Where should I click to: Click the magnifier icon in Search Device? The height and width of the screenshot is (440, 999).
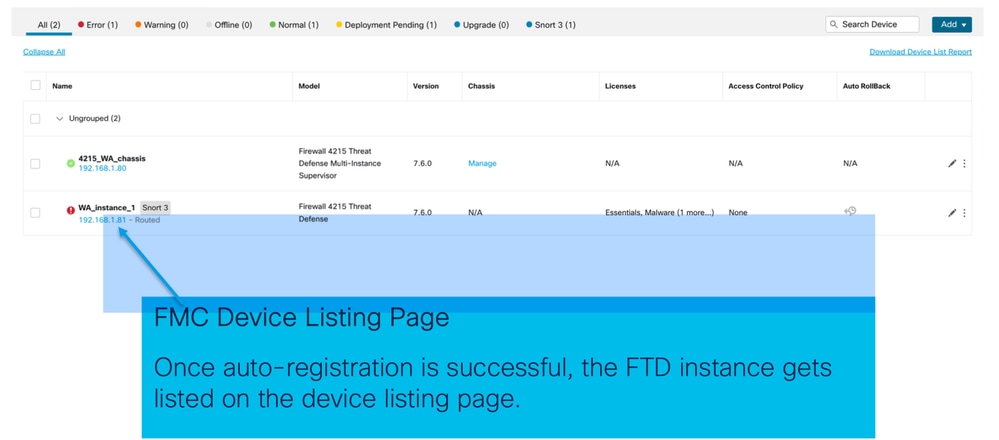[833, 25]
